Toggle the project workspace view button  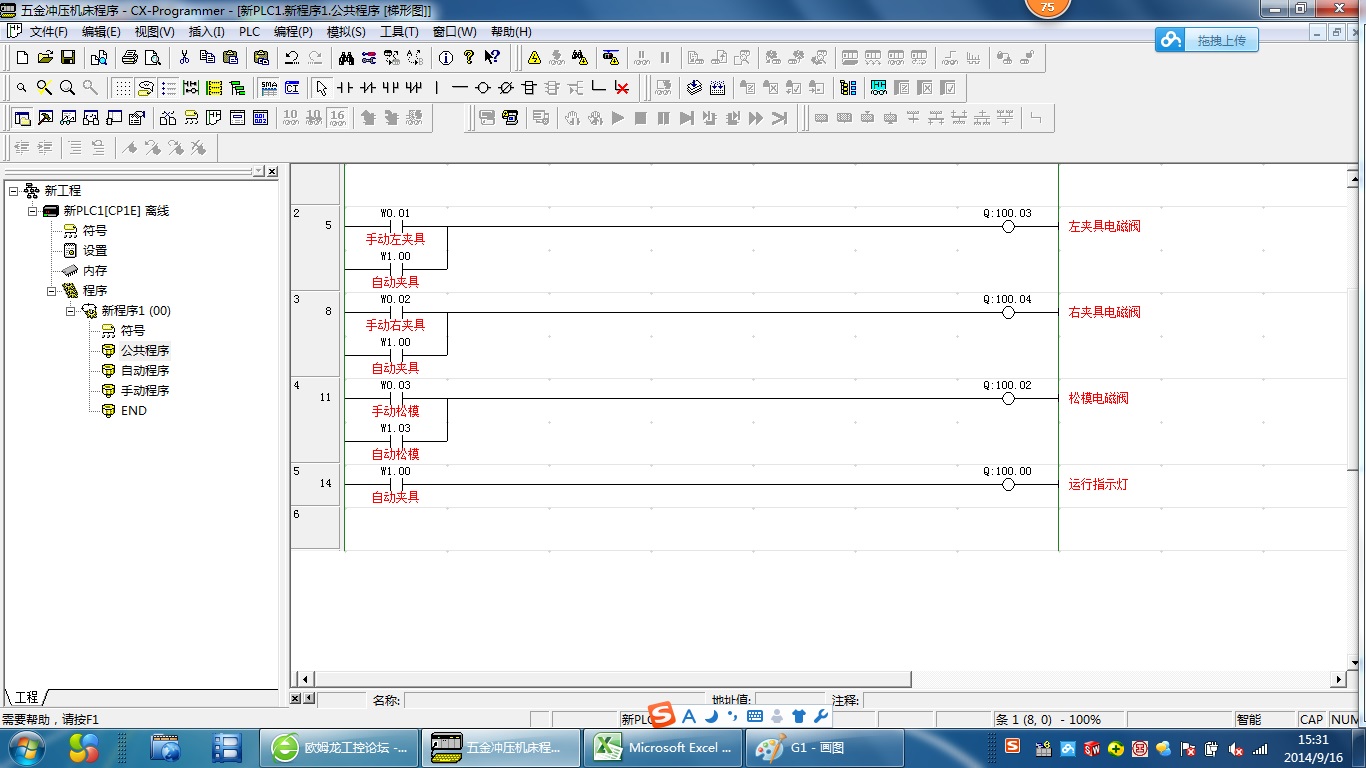[x=22, y=118]
